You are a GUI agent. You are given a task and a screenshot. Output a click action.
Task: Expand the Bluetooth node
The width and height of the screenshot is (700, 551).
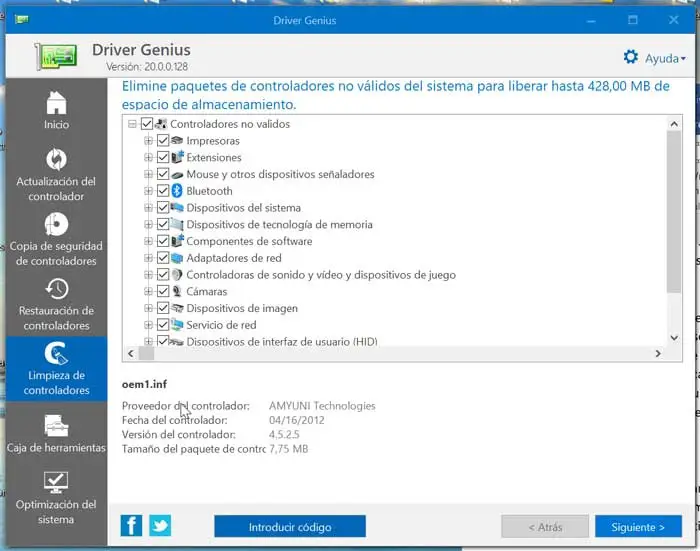pos(148,191)
